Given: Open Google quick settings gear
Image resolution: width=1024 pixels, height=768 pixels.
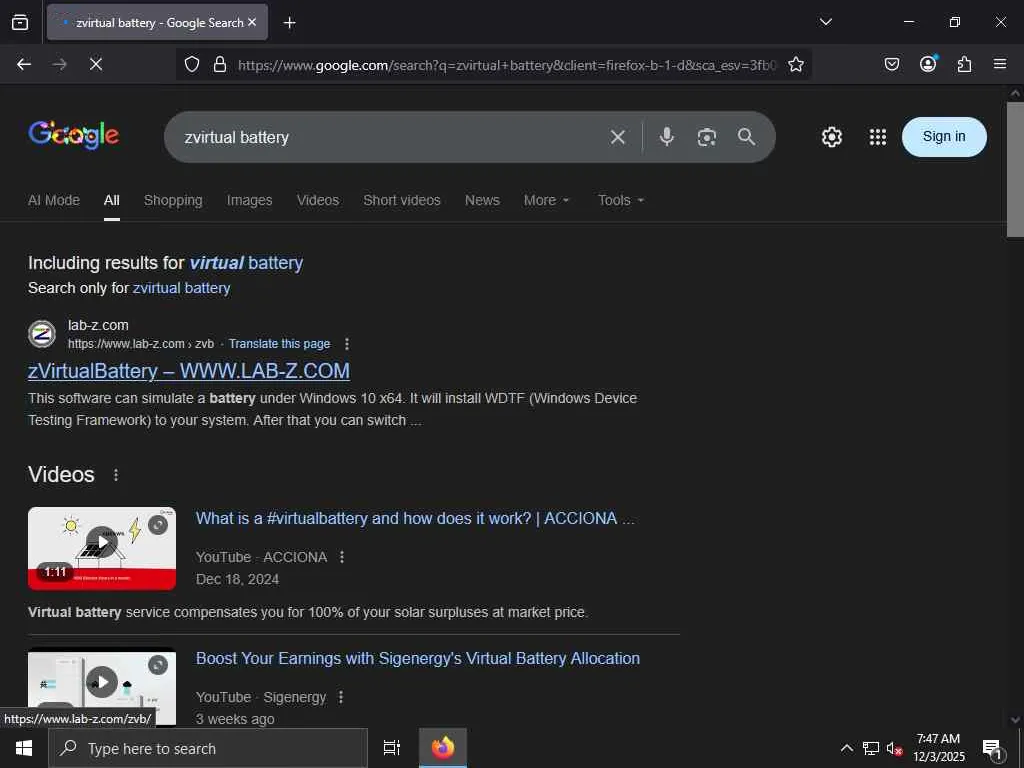Looking at the screenshot, I should [831, 137].
